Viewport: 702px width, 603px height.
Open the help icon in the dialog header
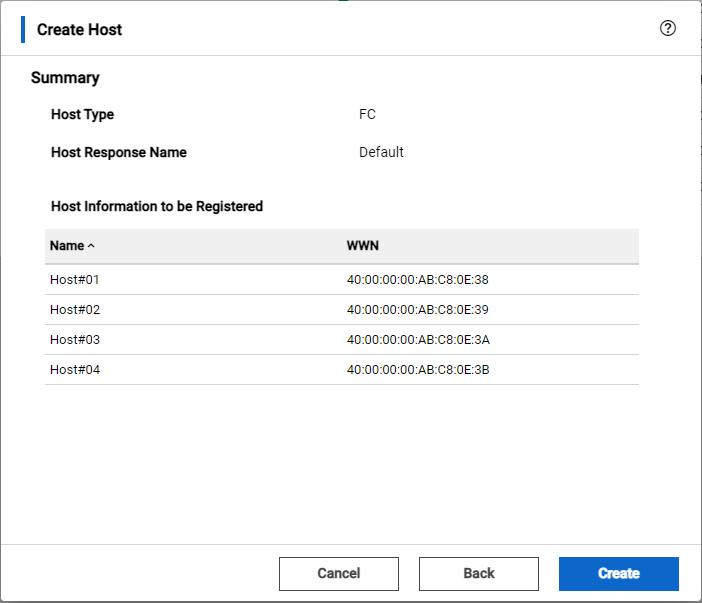tap(668, 28)
